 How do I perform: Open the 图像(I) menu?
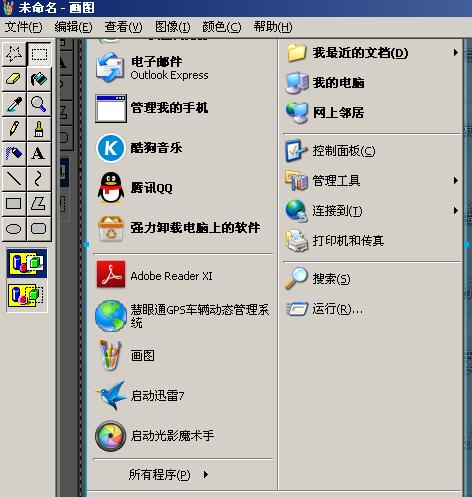tap(173, 27)
